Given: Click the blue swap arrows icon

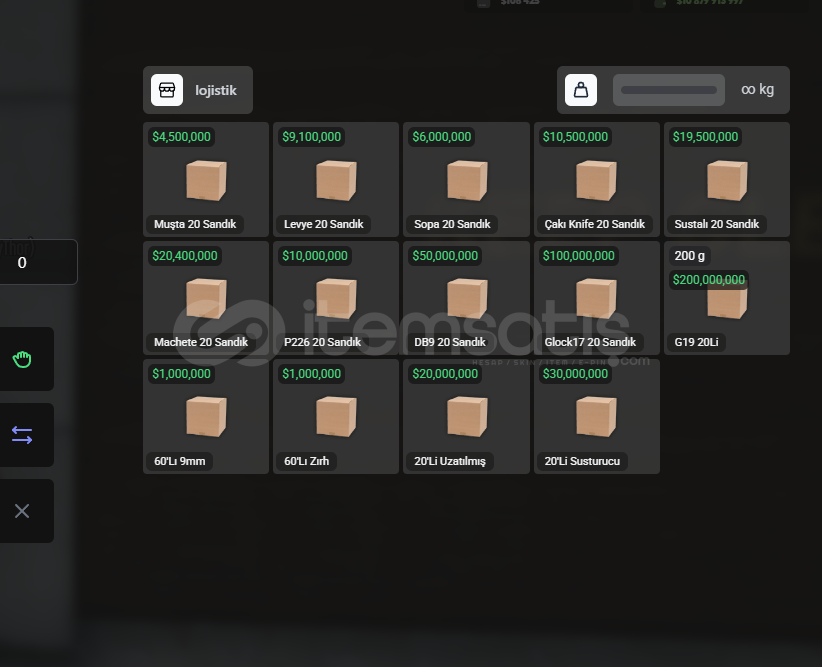Looking at the screenshot, I should 22,435.
